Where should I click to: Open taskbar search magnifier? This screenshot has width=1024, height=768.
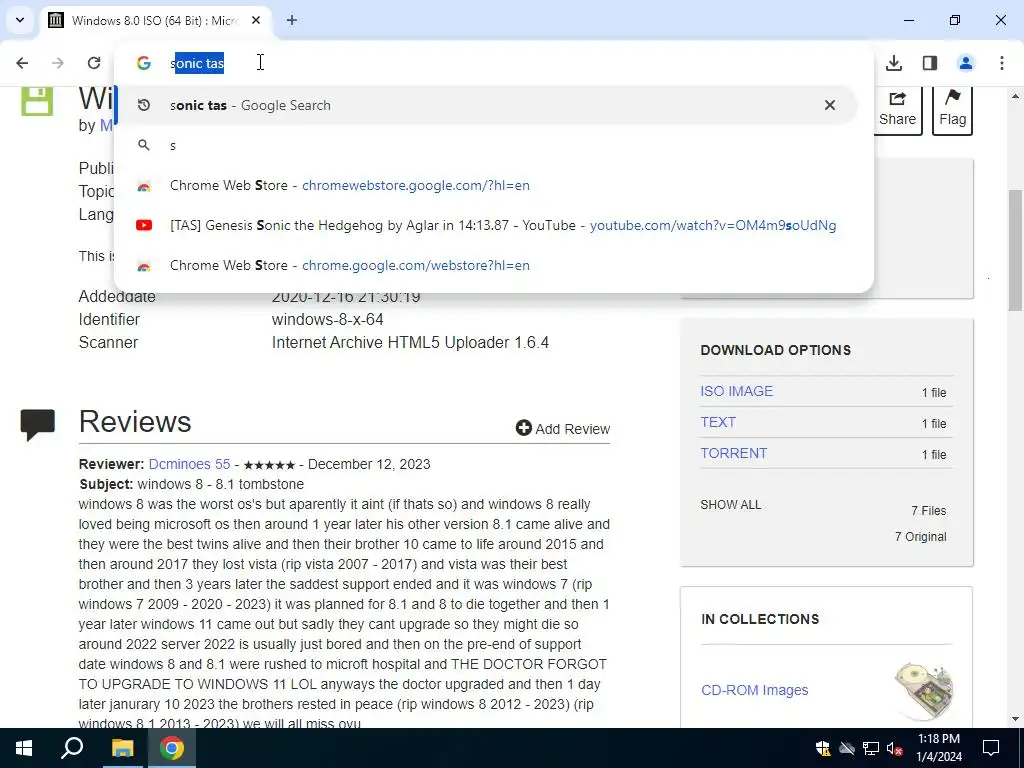[72, 748]
